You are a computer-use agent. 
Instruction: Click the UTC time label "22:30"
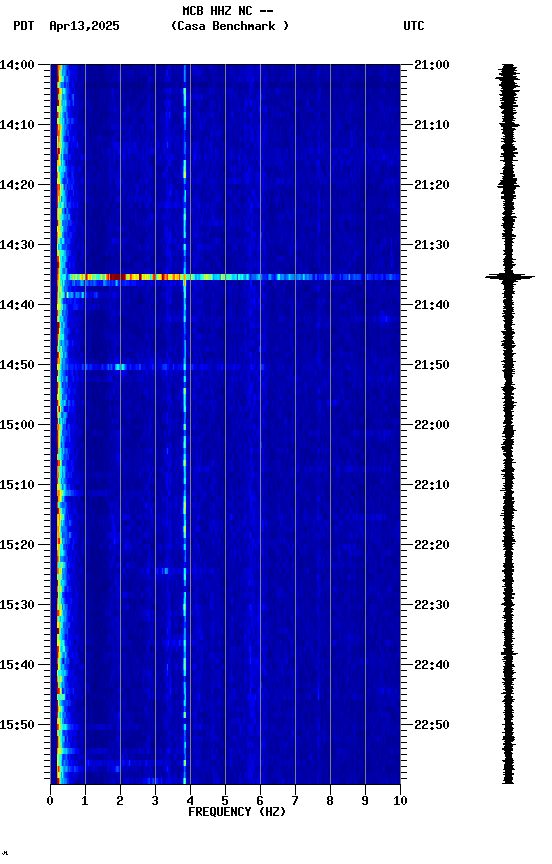pyautogui.click(x=432, y=605)
